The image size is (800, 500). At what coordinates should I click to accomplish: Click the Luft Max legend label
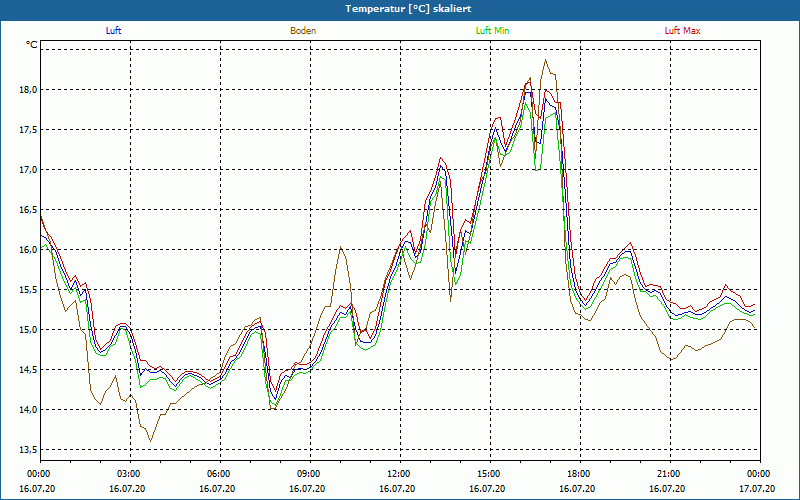tap(682, 31)
